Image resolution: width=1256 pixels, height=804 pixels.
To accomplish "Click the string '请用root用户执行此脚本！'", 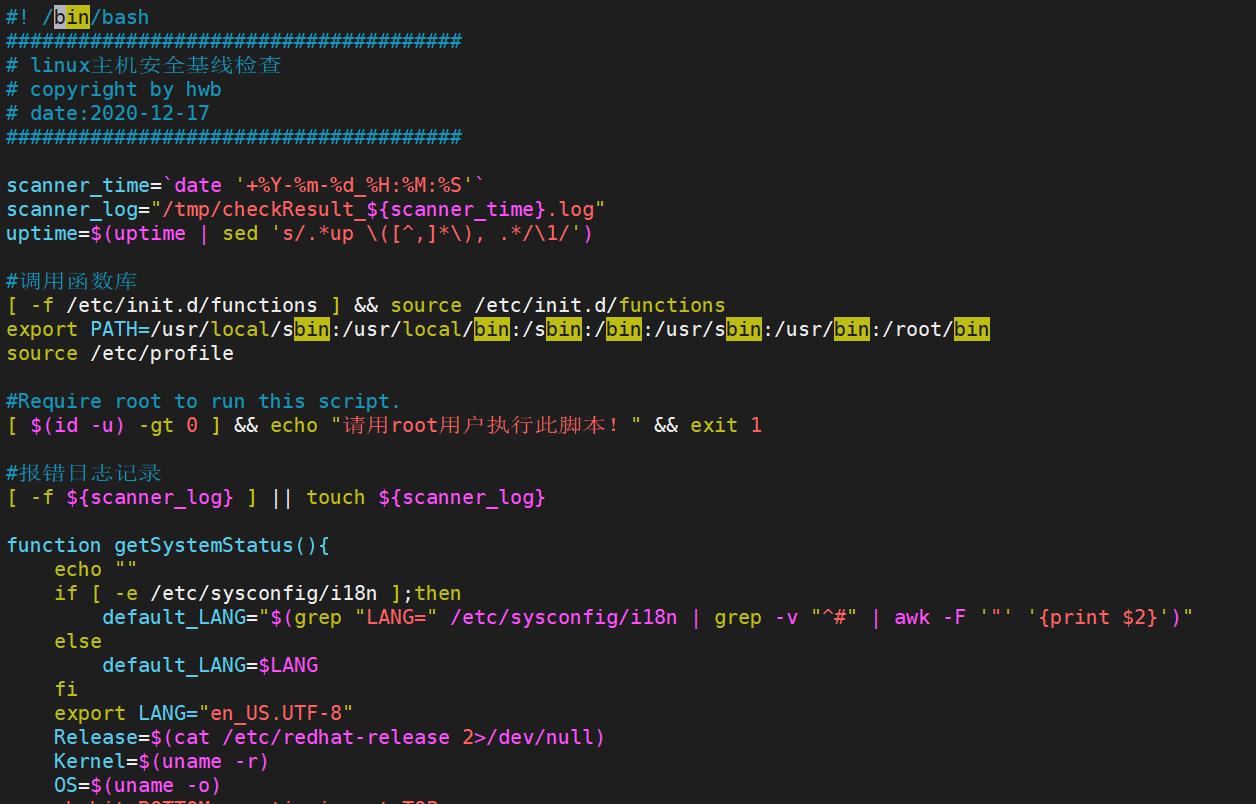I will (x=486, y=425).
